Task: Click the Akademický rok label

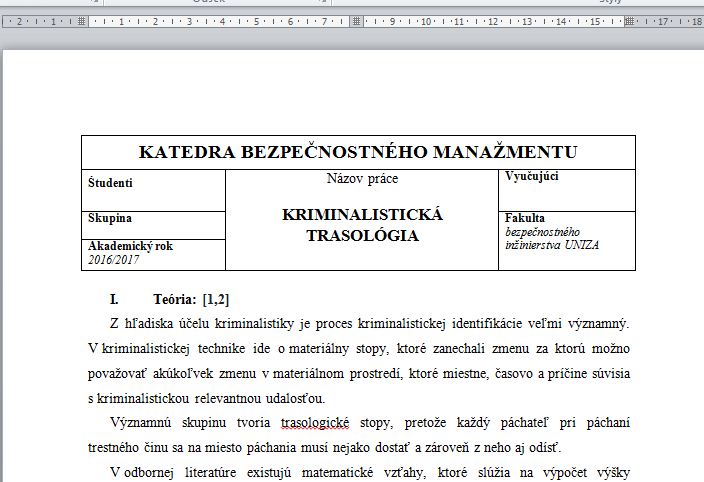Action: pos(130,246)
